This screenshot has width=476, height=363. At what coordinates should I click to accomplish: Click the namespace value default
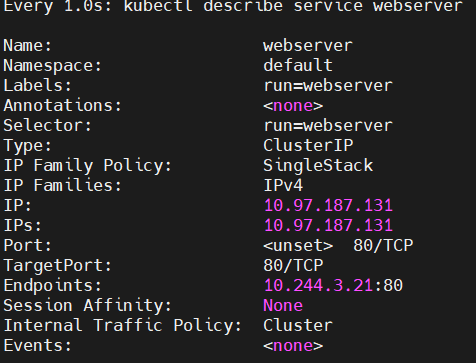tap(298, 65)
